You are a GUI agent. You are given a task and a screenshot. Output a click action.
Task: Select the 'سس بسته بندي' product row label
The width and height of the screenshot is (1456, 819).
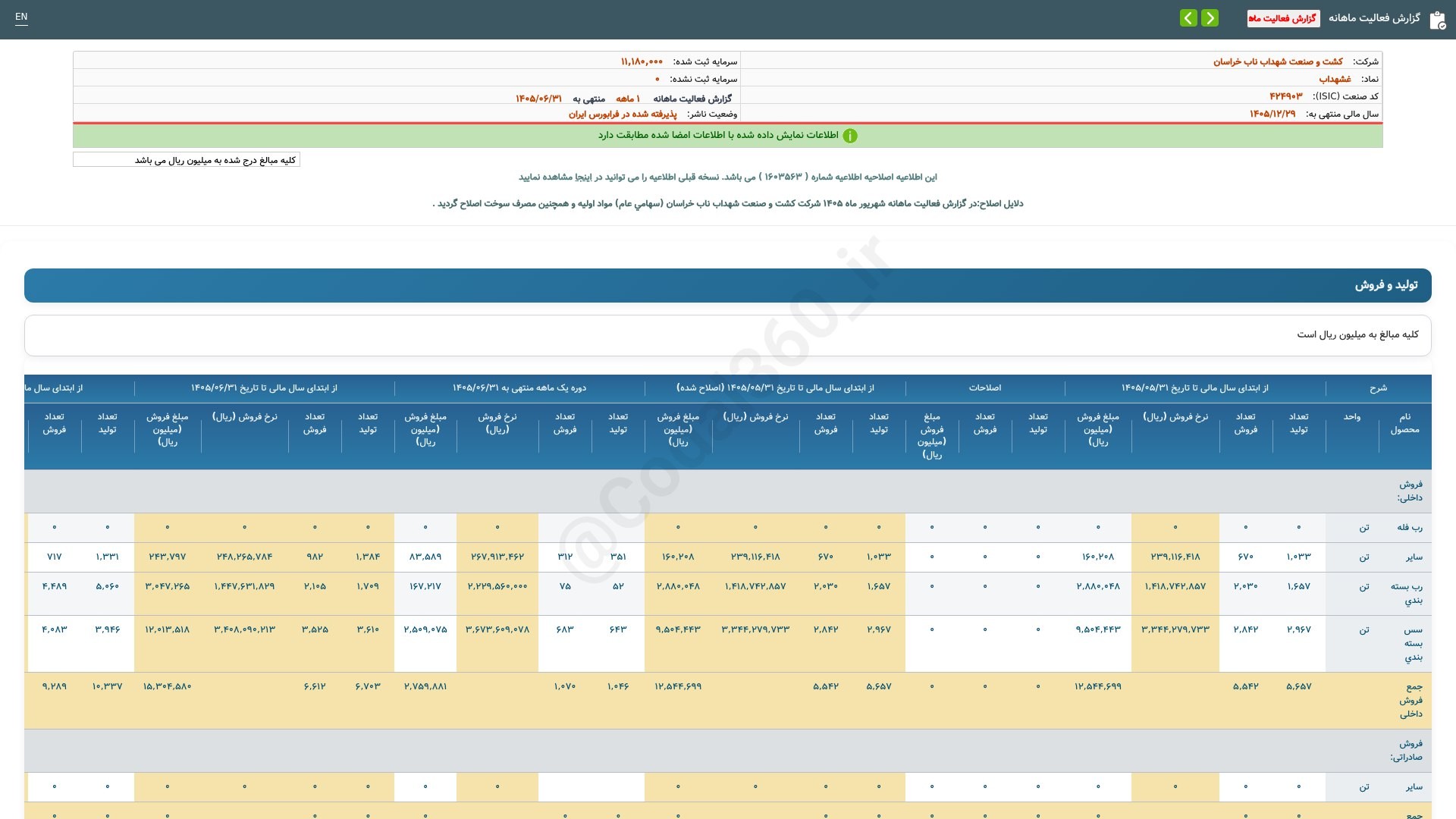pos(1413,644)
